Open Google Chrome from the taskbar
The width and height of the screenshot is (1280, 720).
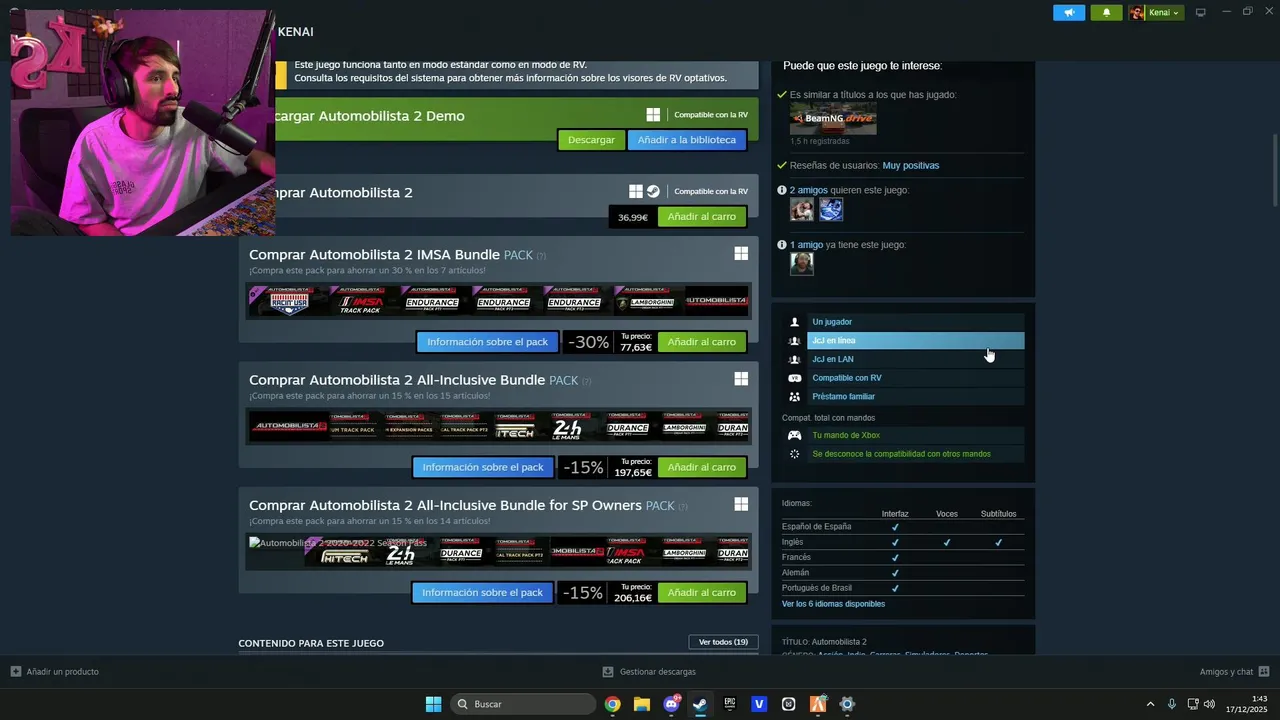pyautogui.click(x=612, y=704)
